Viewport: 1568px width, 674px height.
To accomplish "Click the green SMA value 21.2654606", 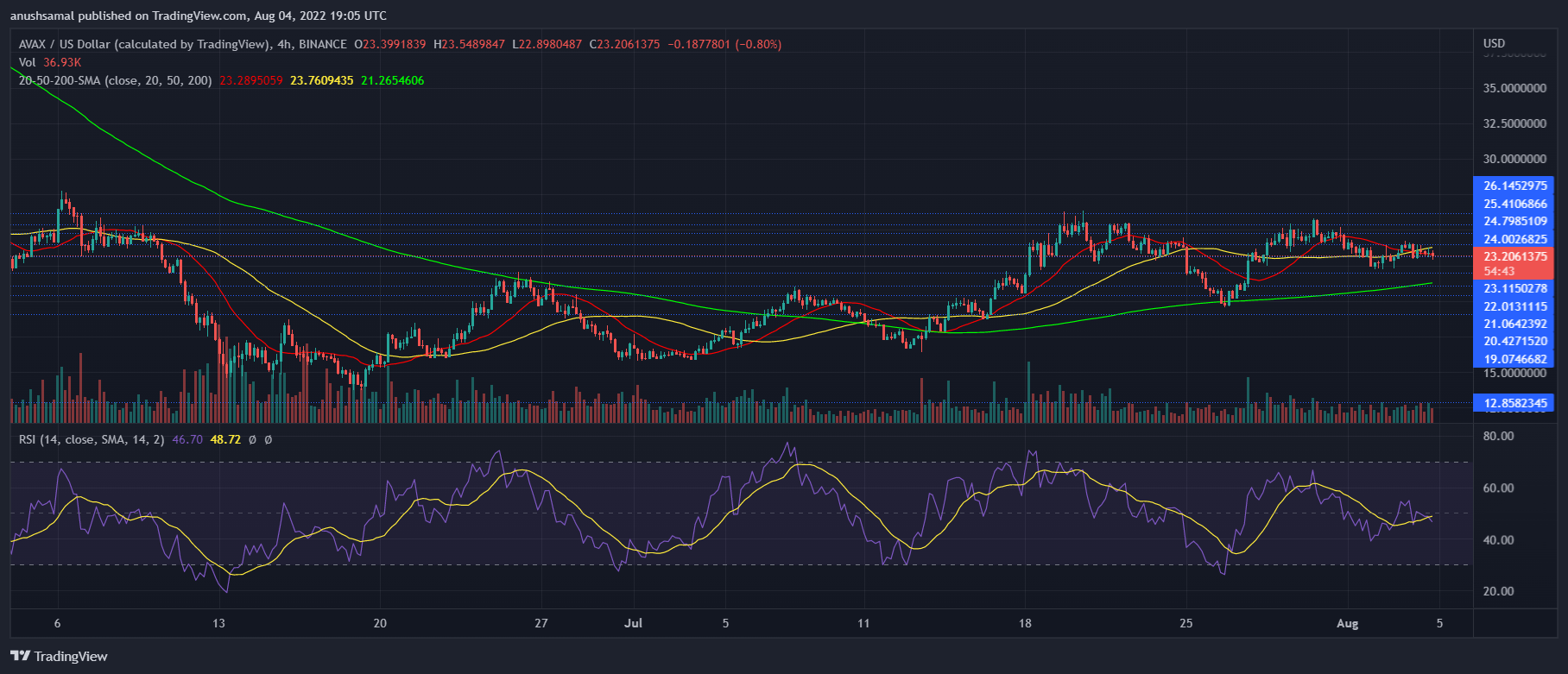I will point(393,80).
